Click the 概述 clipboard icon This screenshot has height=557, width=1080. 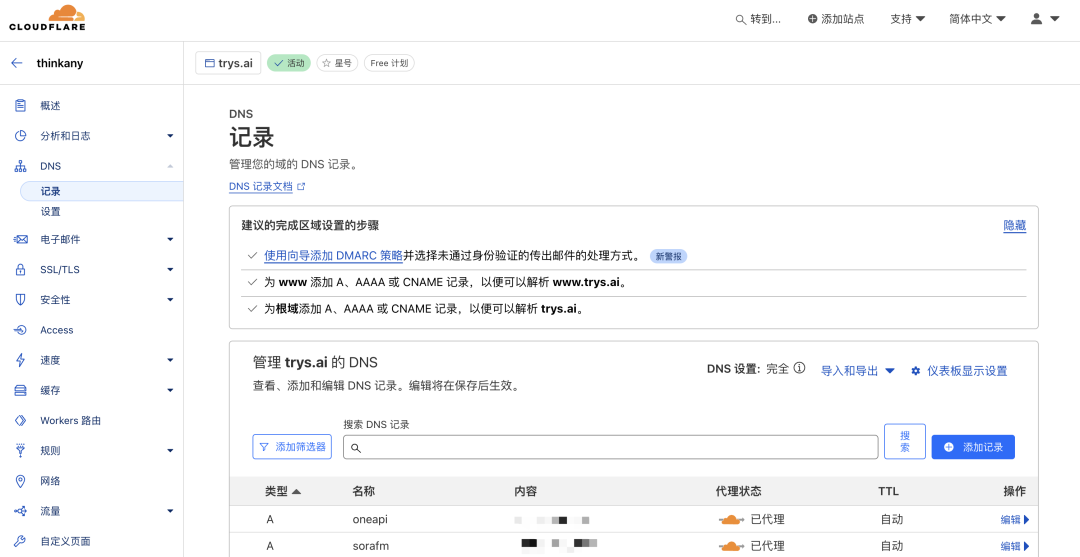coord(20,105)
